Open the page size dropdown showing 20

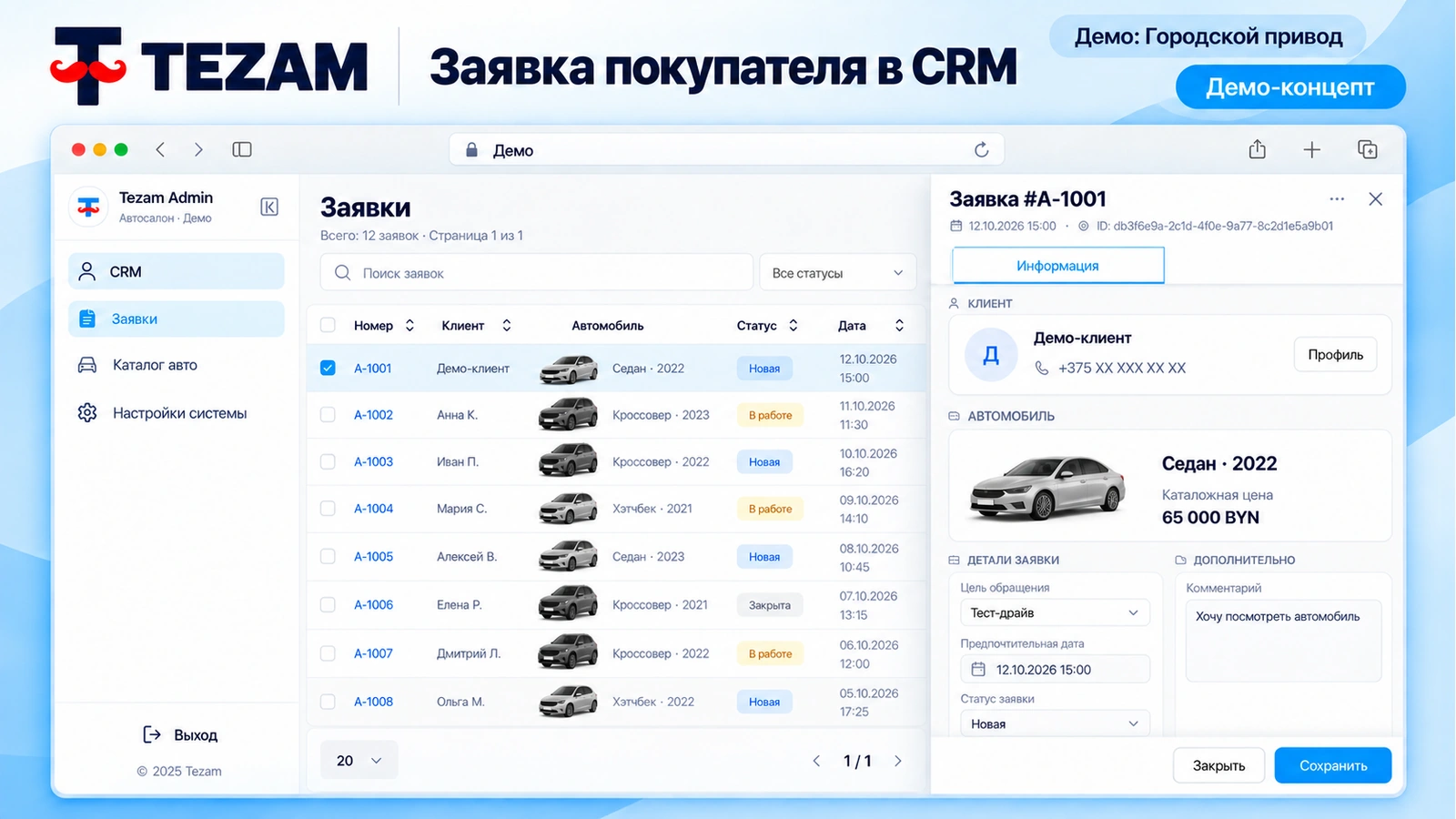(359, 761)
